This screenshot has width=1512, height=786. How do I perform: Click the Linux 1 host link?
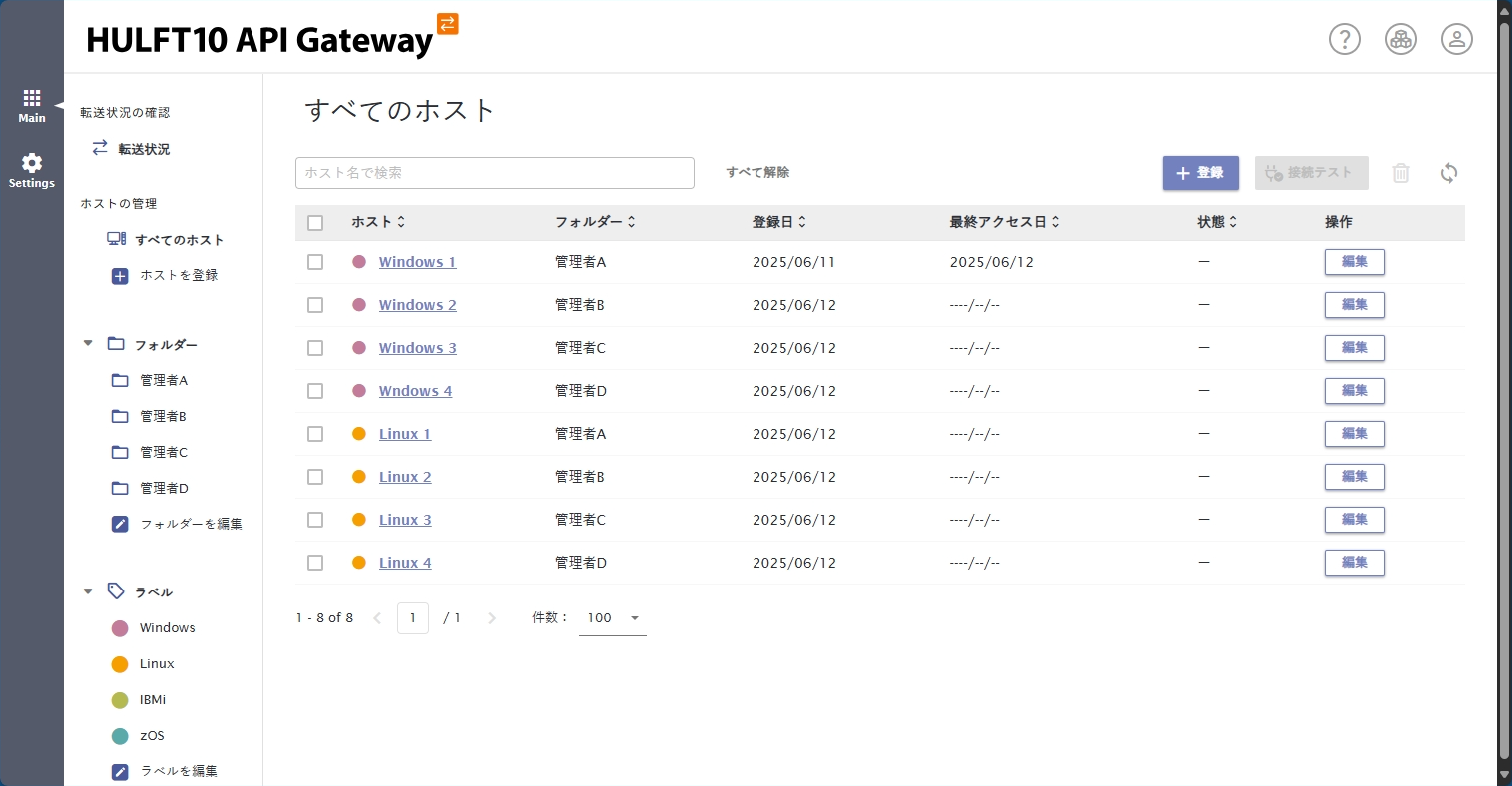pos(405,434)
